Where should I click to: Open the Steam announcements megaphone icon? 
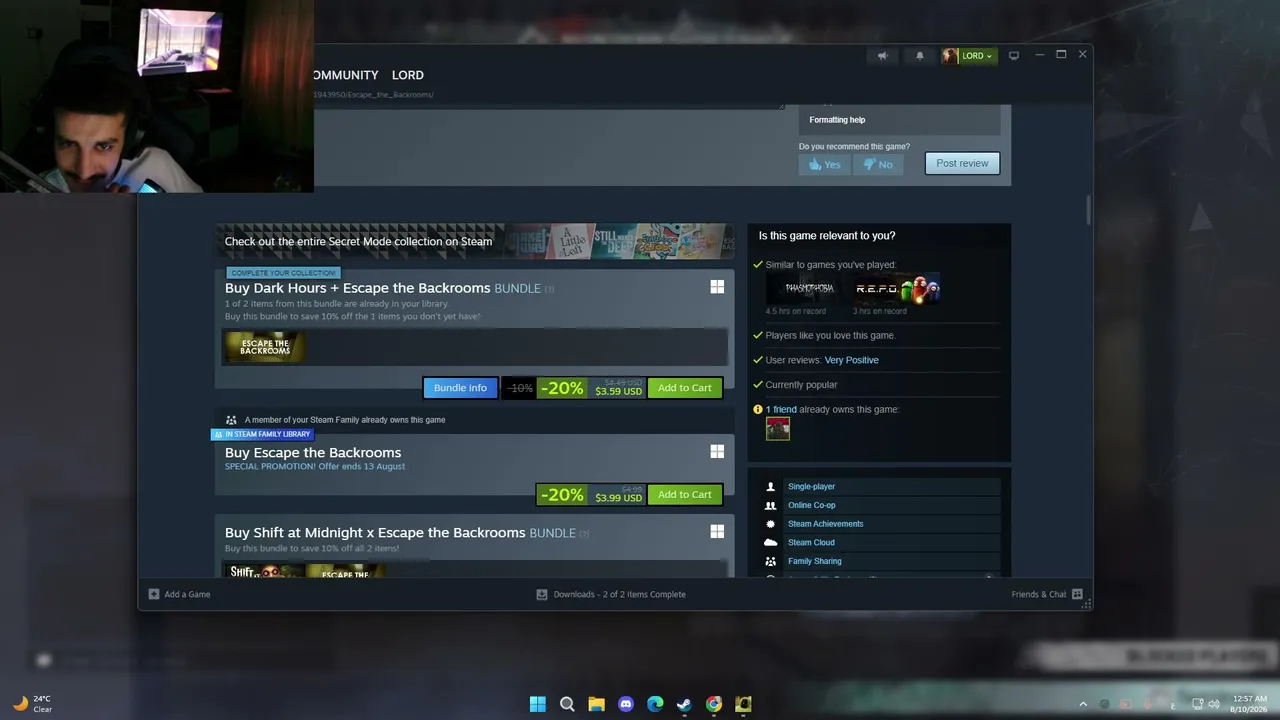point(882,56)
